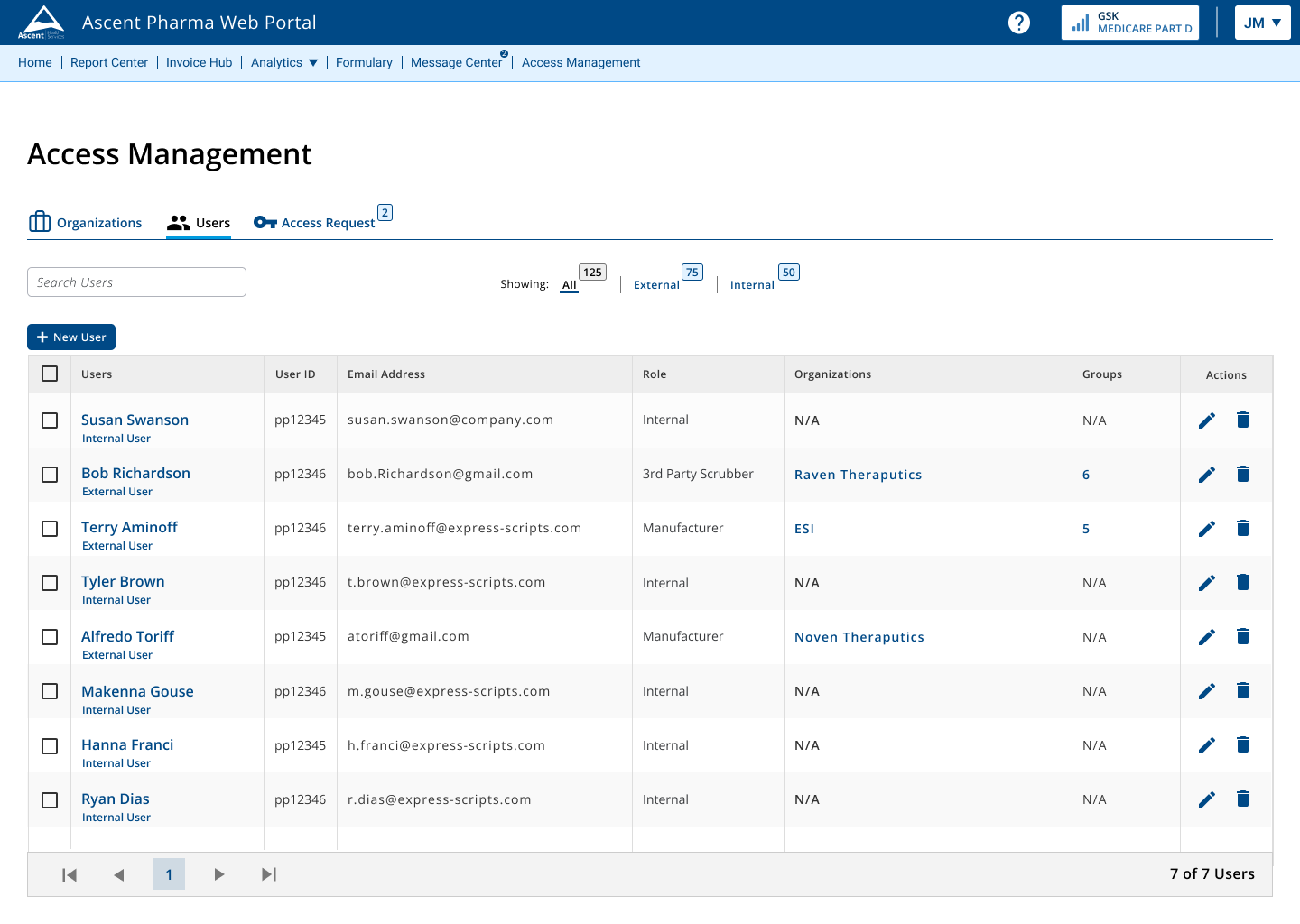Edit Makenna Gouse with pencil icon

click(x=1207, y=691)
